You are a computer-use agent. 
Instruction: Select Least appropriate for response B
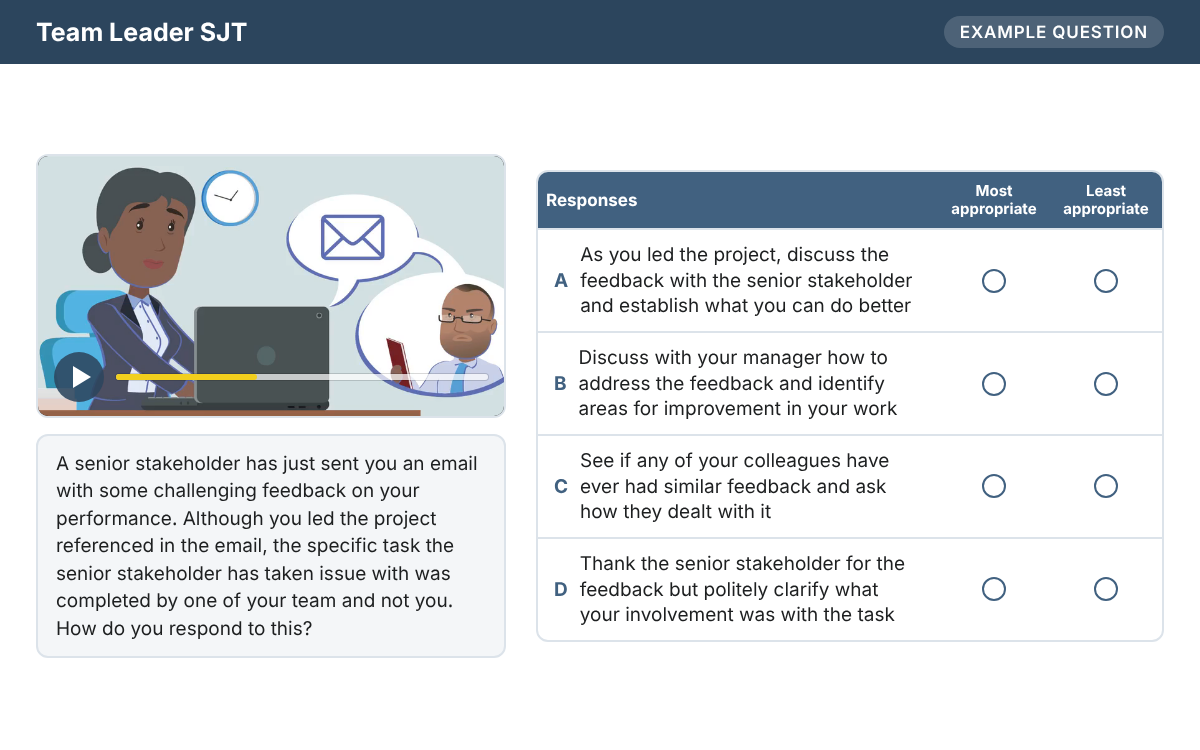pos(1105,384)
